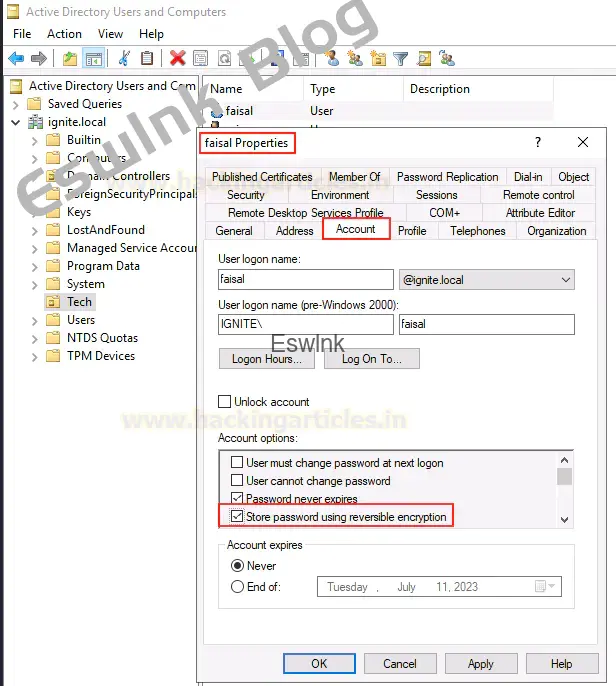Click the Help question mark in dialog title
Image resolution: width=616 pixels, height=686 pixels.
click(538, 143)
